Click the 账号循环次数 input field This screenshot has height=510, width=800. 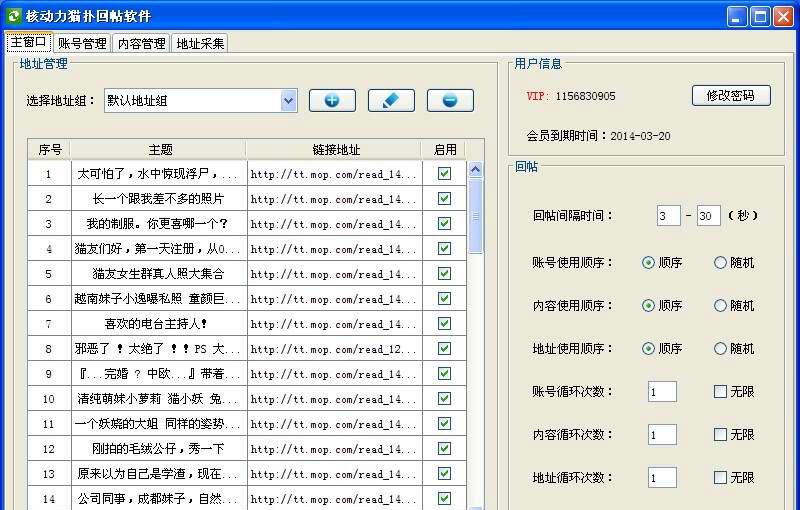tap(662, 392)
